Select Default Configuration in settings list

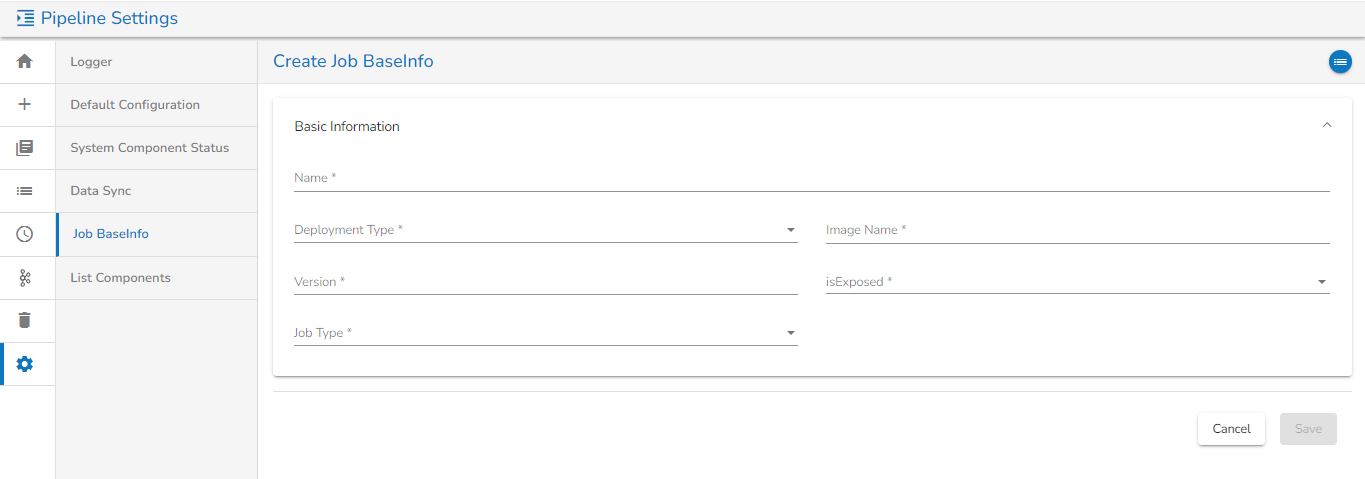click(135, 105)
